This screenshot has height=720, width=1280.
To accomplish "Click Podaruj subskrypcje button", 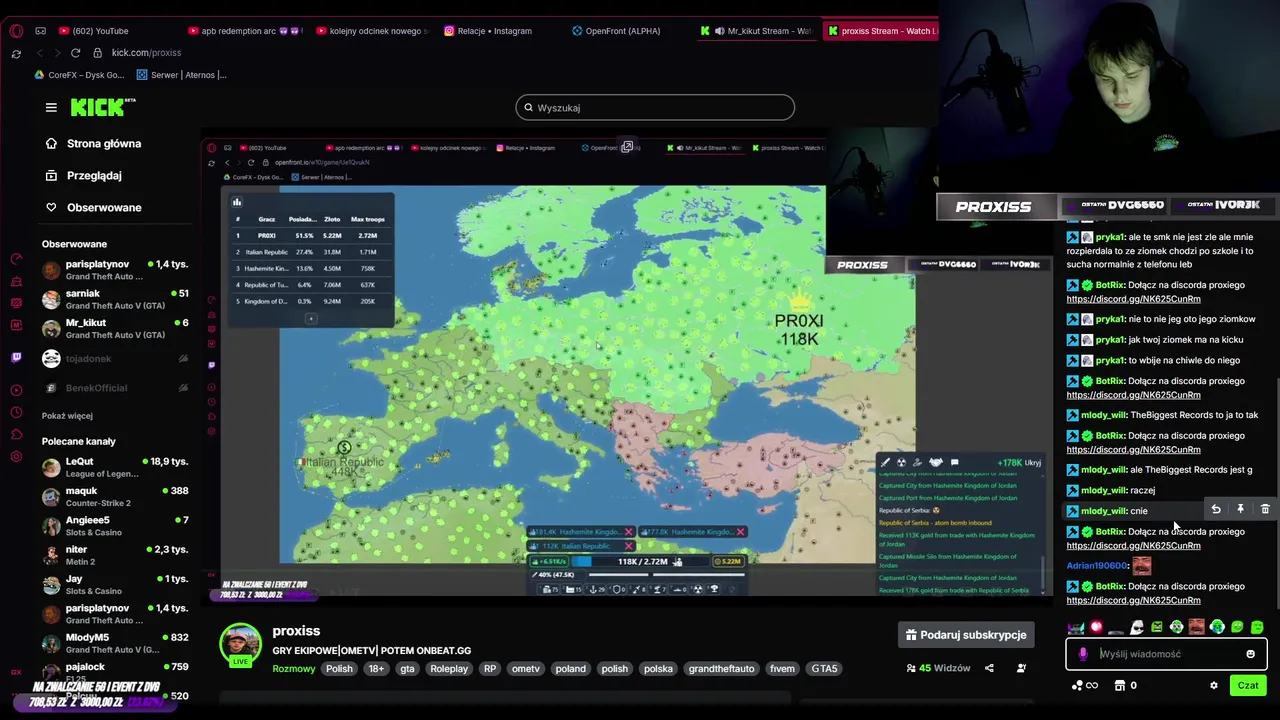I will (x=966, y=635).
